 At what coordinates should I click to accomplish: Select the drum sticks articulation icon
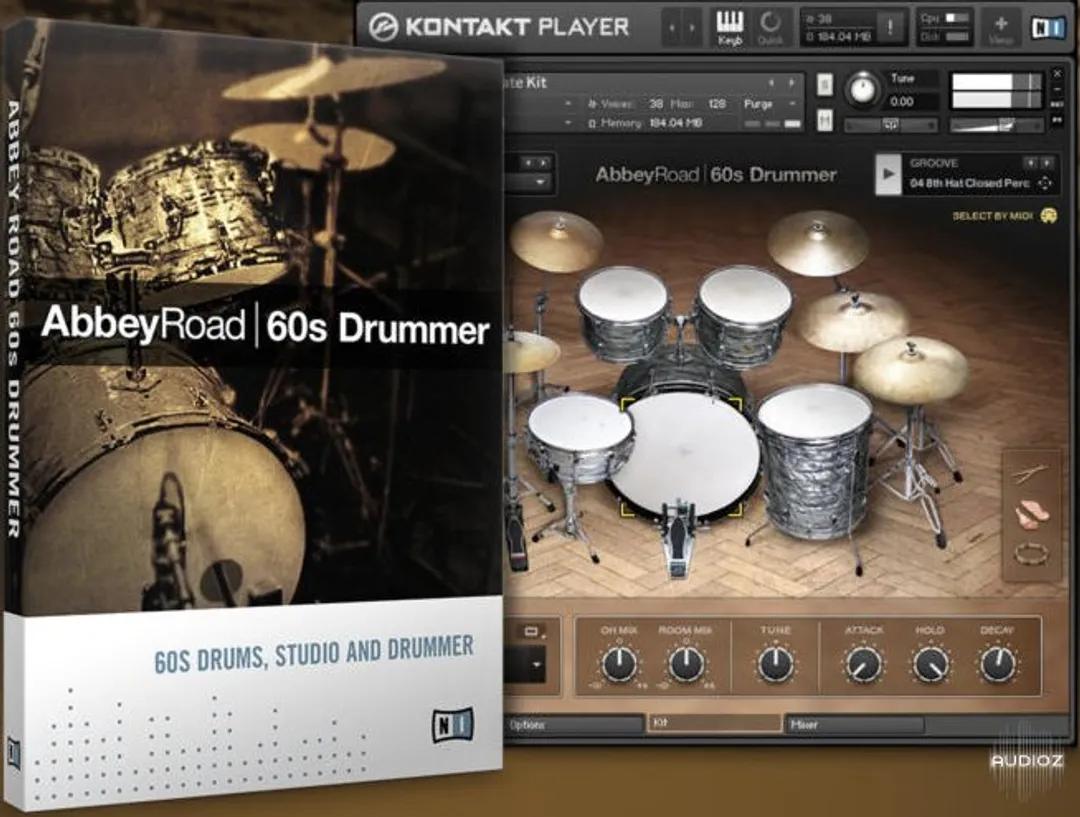(1031, 473)
